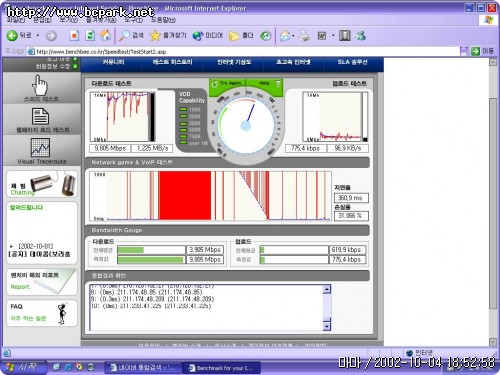Screen dimensions: 500x375
Task: Open the 폴더 folders toolbar button
Action: coord(241,35)
